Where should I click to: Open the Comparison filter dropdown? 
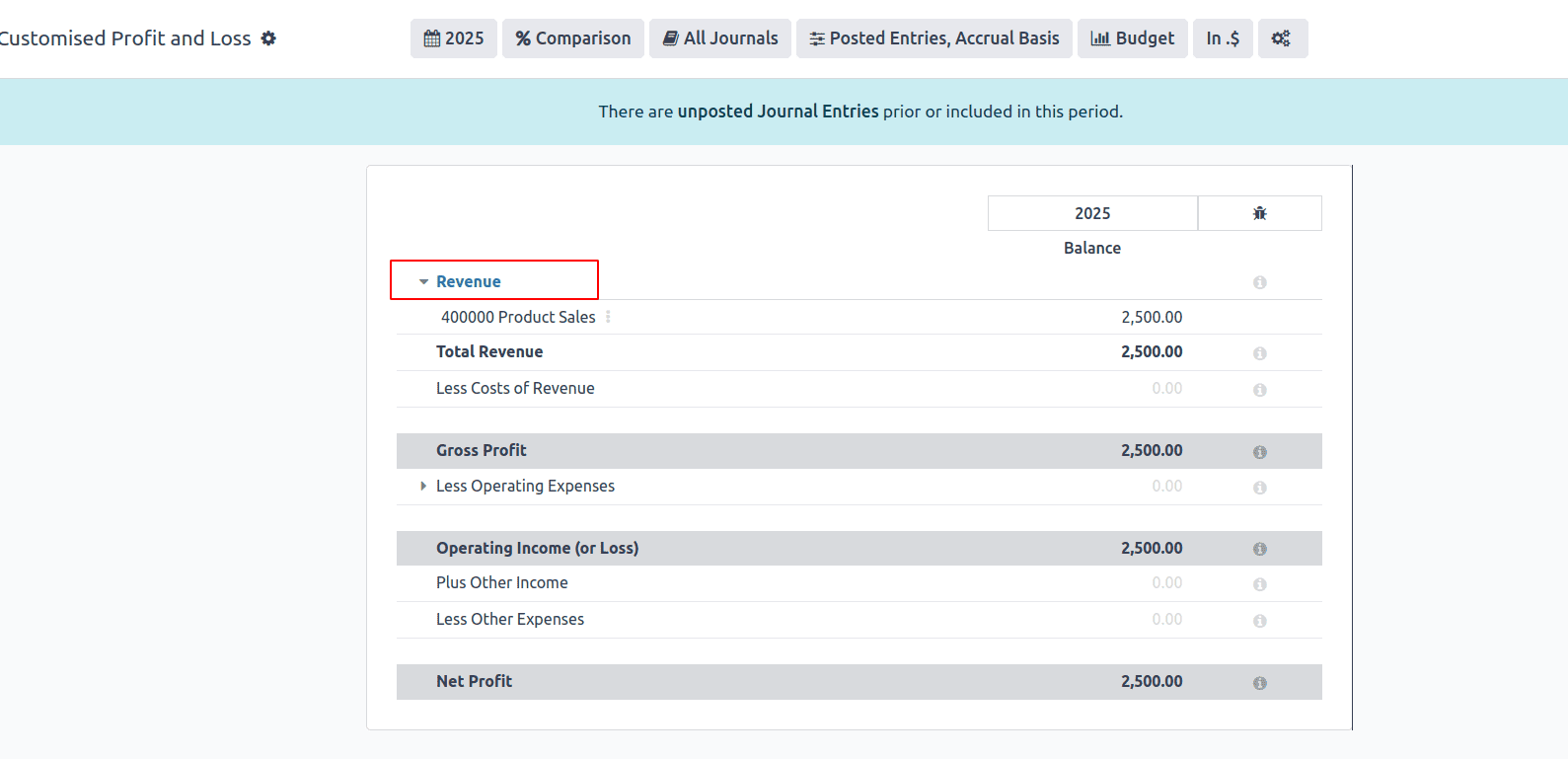point(573,38)
